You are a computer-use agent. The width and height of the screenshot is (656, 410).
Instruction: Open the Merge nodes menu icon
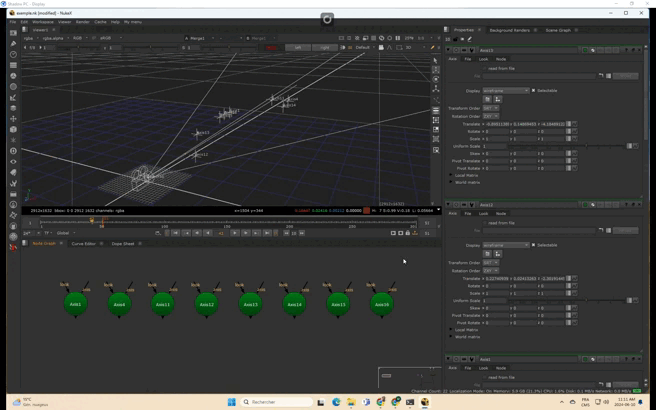pyautogui.click(x=13, y=108)
